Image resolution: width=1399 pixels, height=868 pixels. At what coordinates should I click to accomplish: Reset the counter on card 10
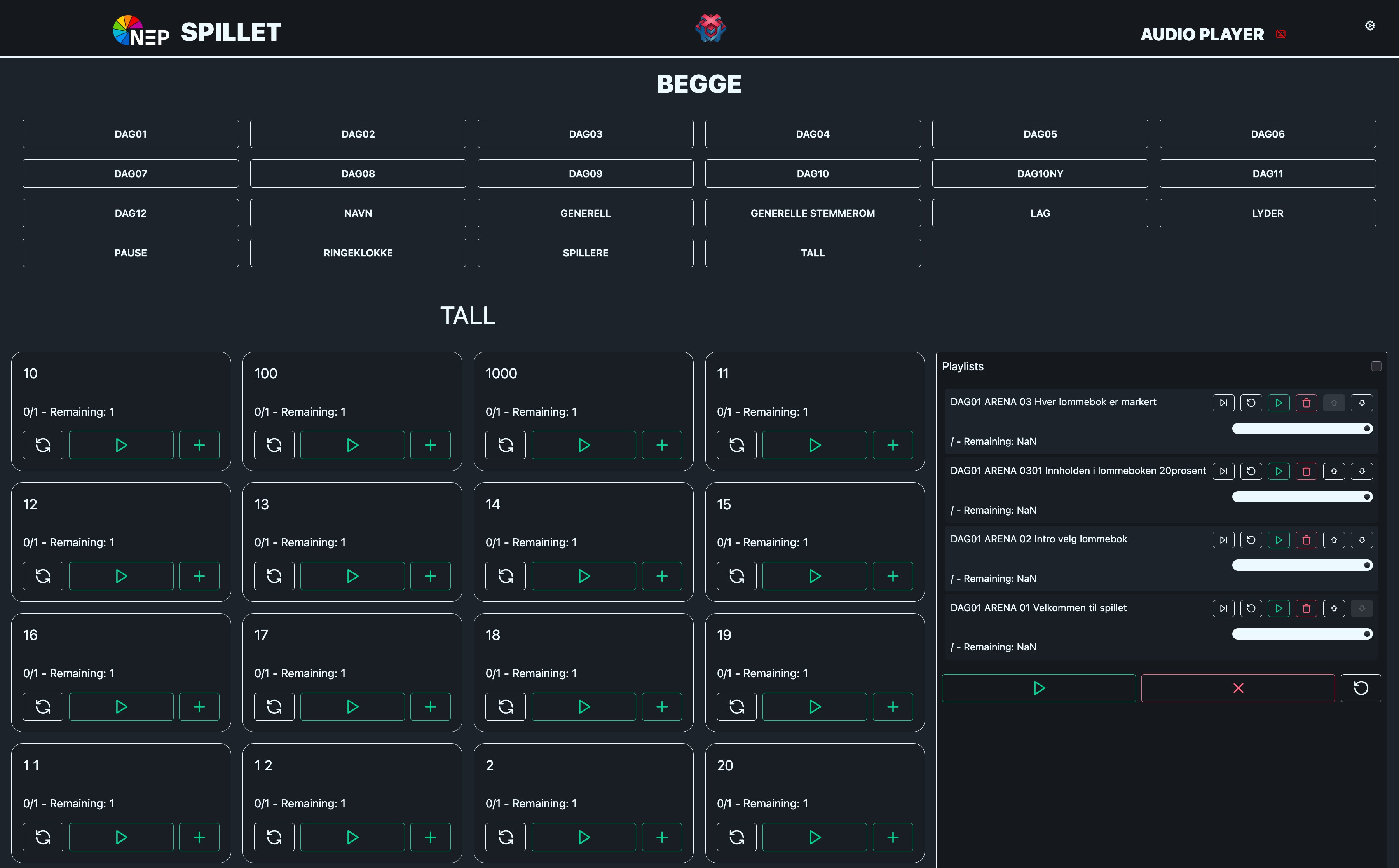pos(43,445)
